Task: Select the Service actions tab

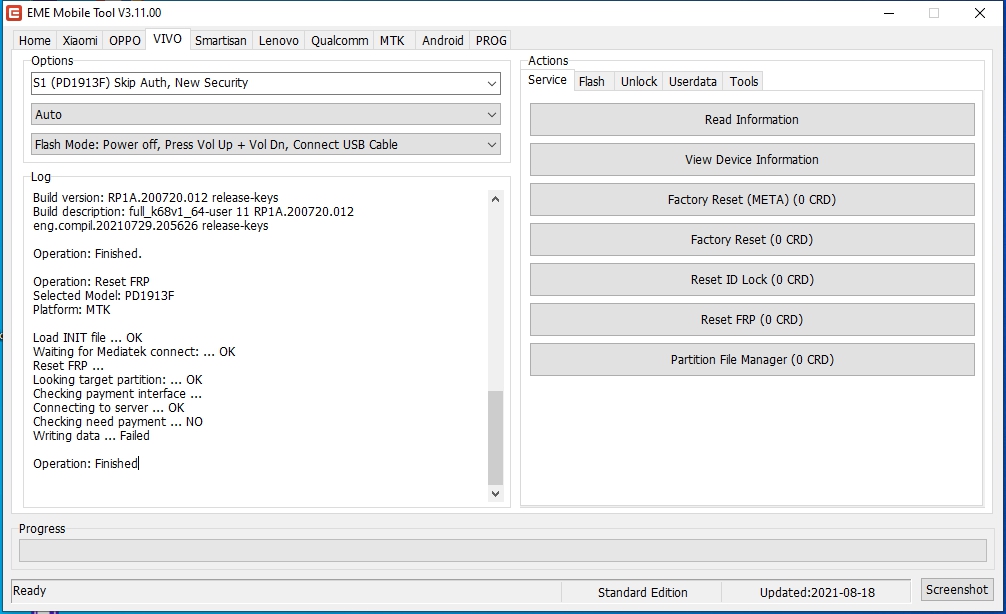Action: coord(547,80)
